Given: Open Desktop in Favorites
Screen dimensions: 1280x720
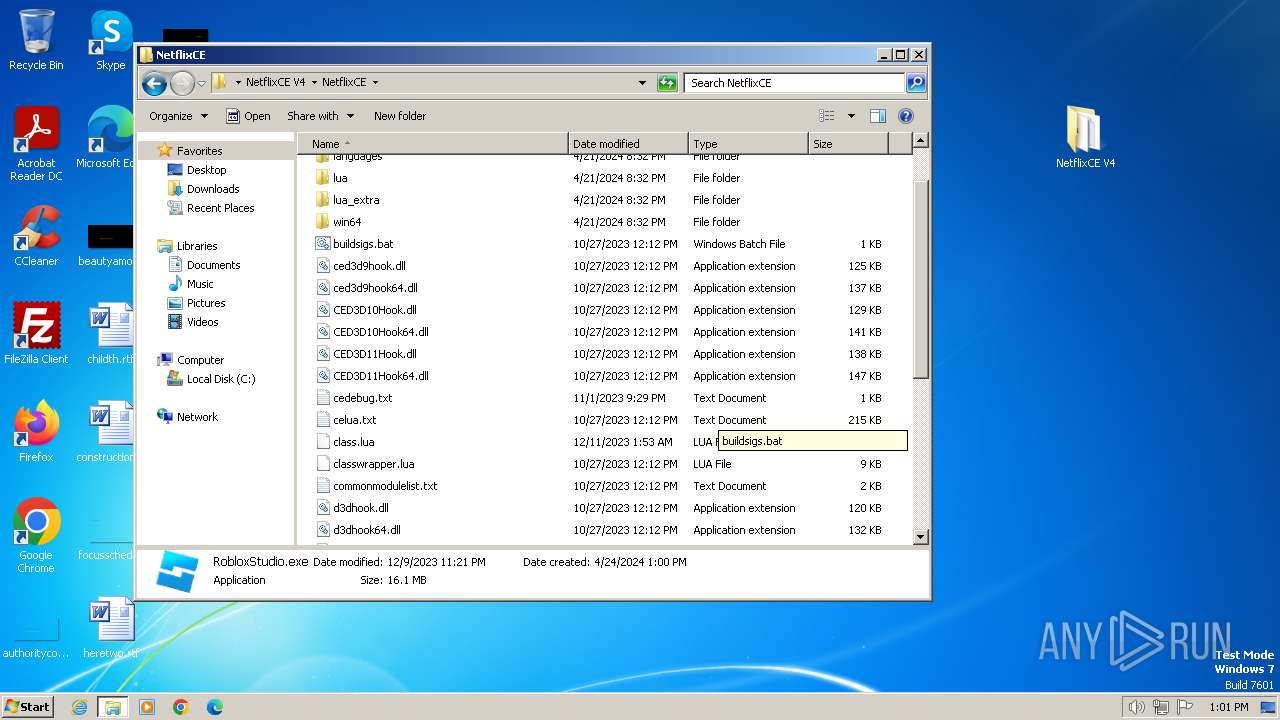Looking at the screenshot, I should (x=206, y=170).
